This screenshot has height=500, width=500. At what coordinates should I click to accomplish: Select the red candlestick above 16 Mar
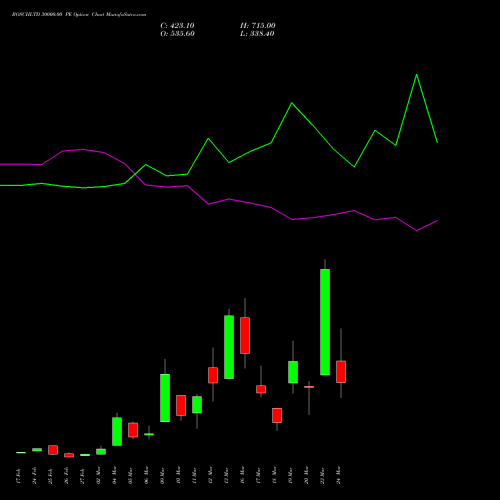click(245, 336)
